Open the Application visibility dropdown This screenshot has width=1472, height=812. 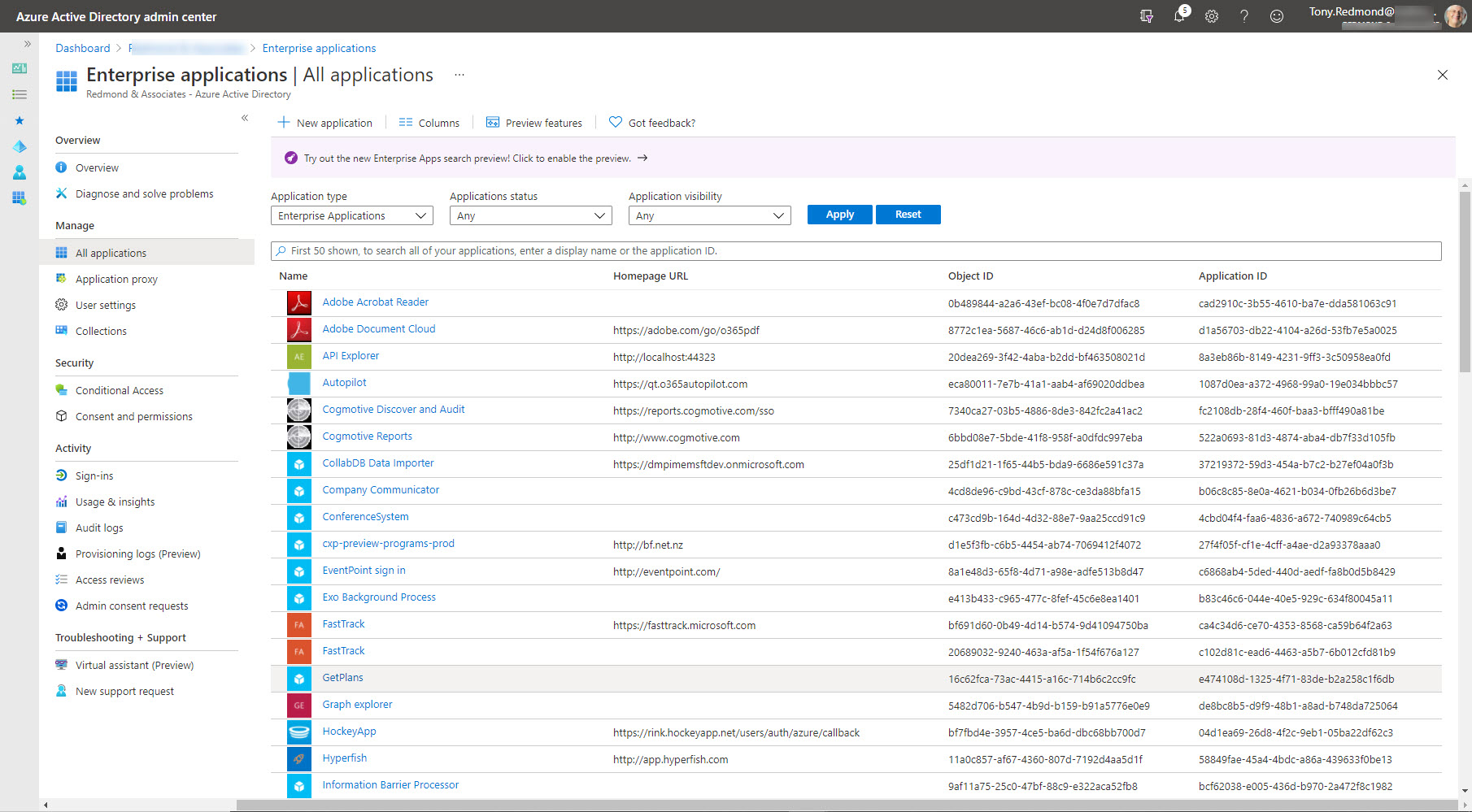710,215
